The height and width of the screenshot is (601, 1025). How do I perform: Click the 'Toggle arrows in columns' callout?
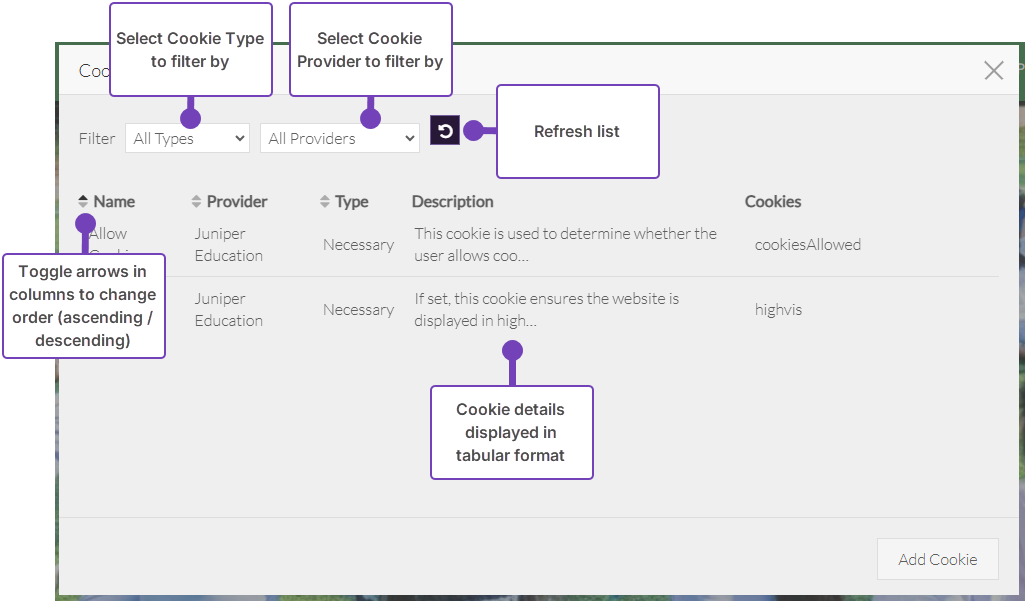pyautogui.click(x=83, y=306)
